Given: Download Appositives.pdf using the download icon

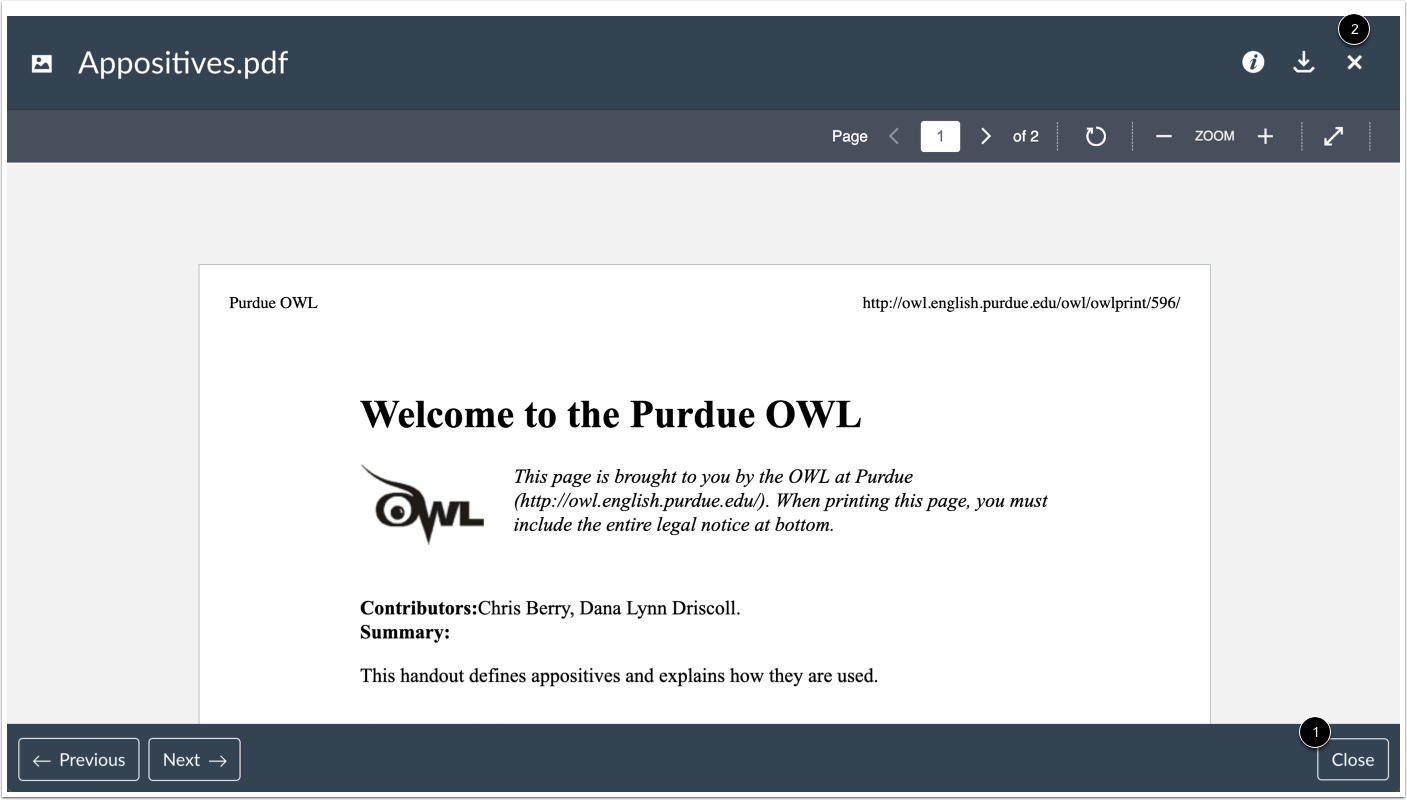Looking at the screenshot, I should (1303, 63).
